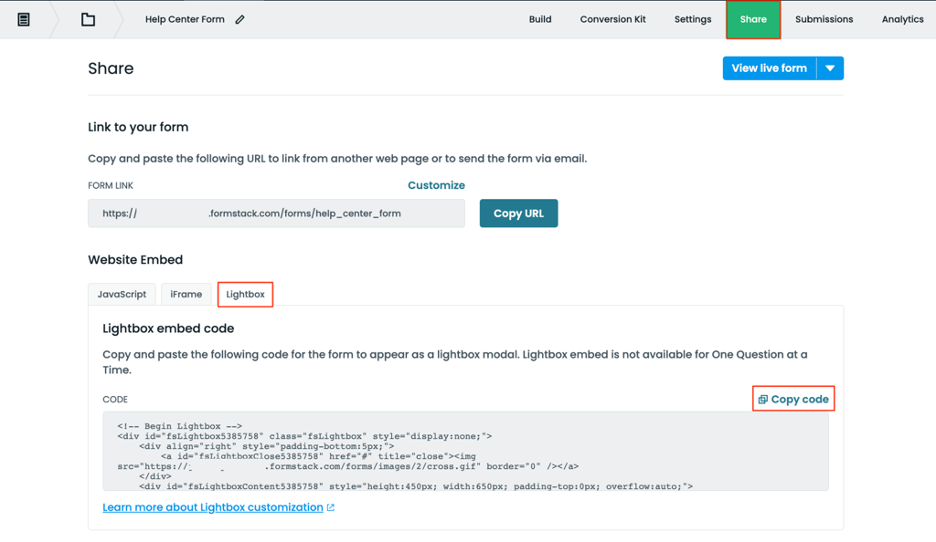
Task: Click the copy icon beside Copy code
Action: (763, 399)
